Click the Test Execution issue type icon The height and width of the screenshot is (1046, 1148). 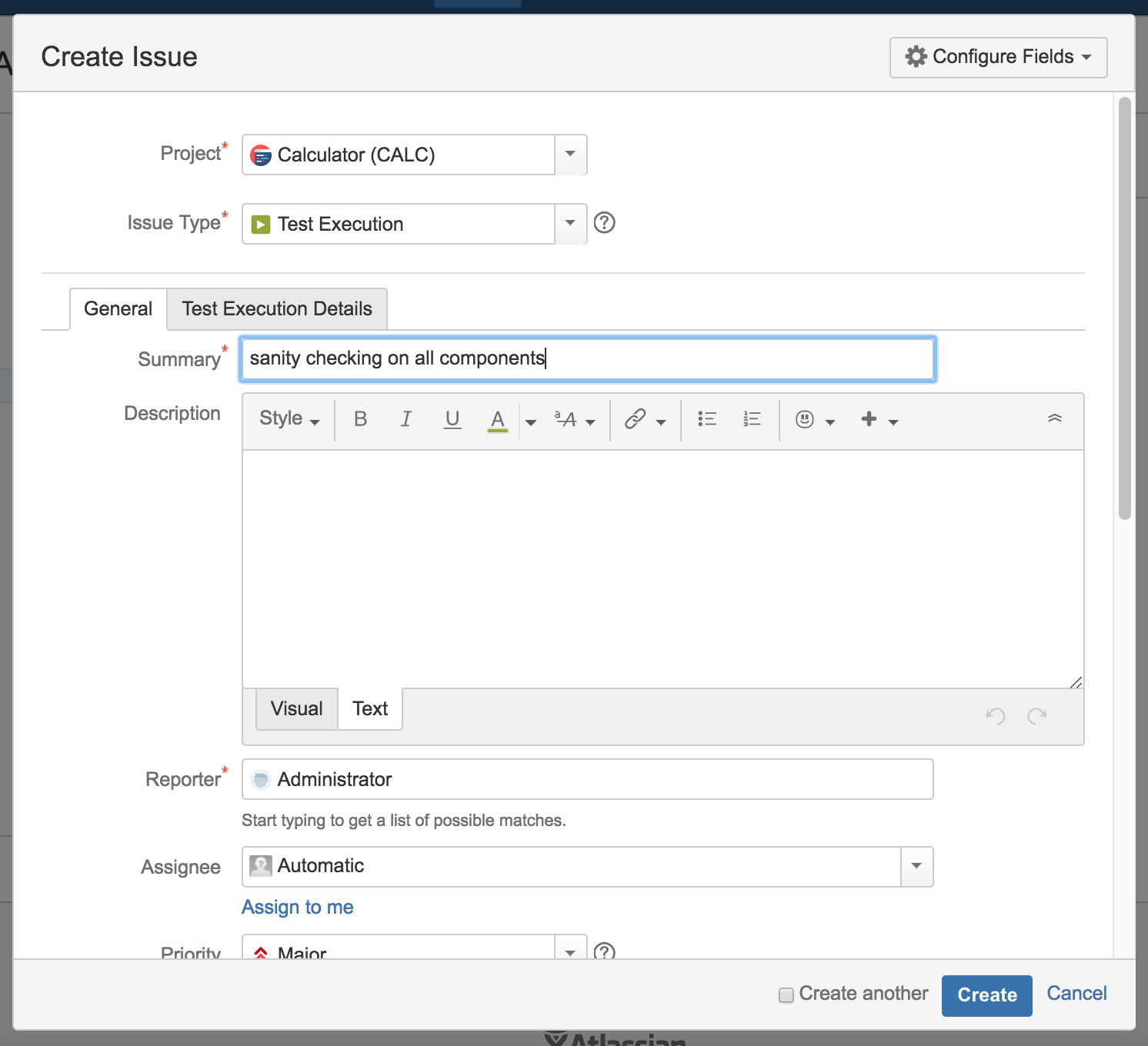click(x=261, y=225)
